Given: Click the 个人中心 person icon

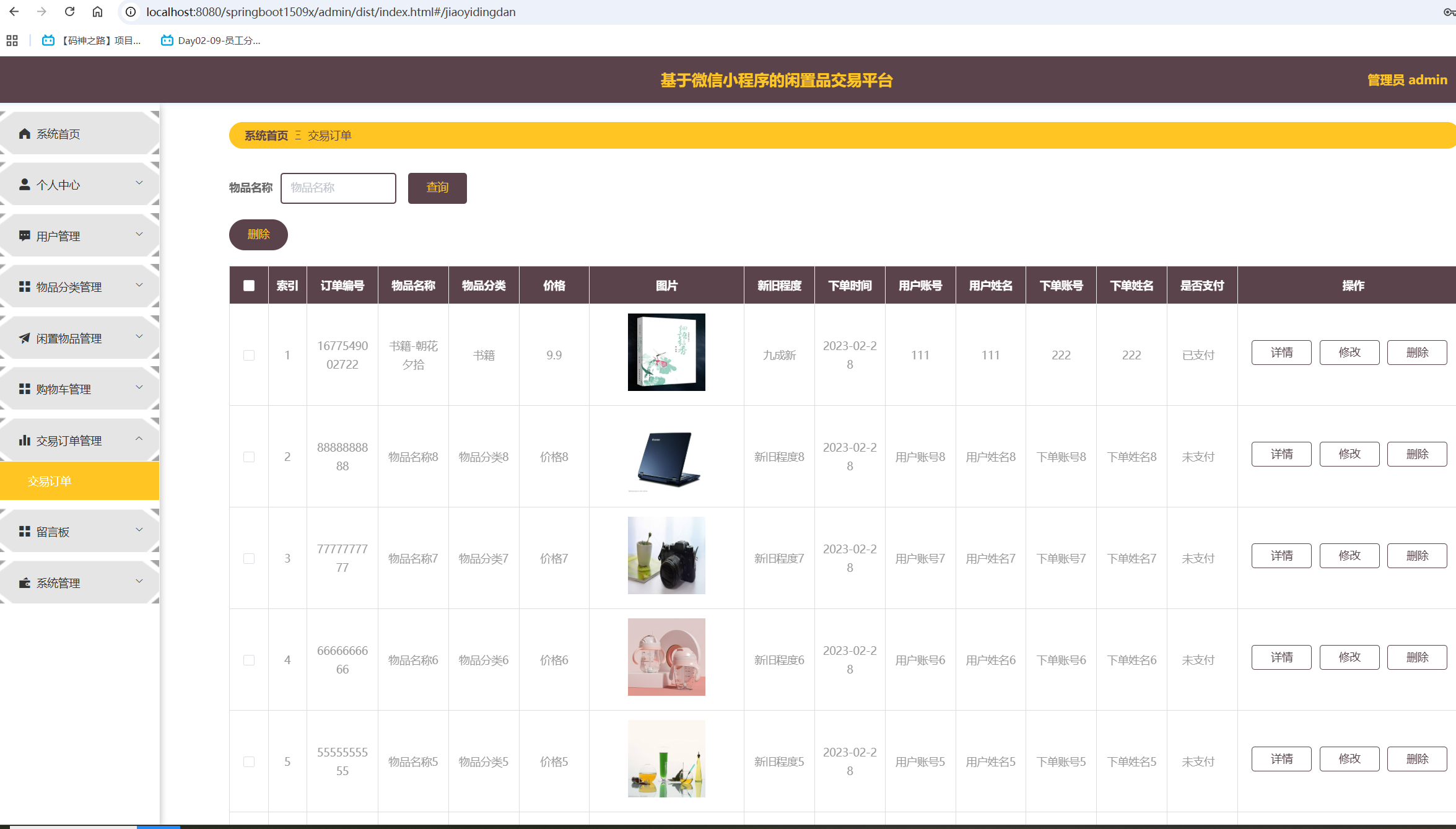Looking at the screenshot, I should point(24,184).
